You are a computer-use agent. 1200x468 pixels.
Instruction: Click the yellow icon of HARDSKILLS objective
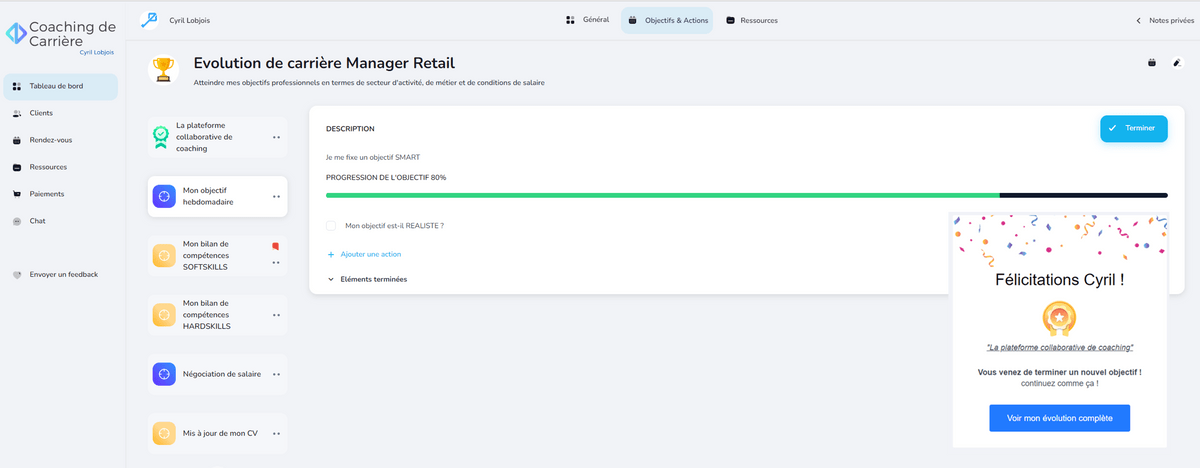(x=164, y=315)
